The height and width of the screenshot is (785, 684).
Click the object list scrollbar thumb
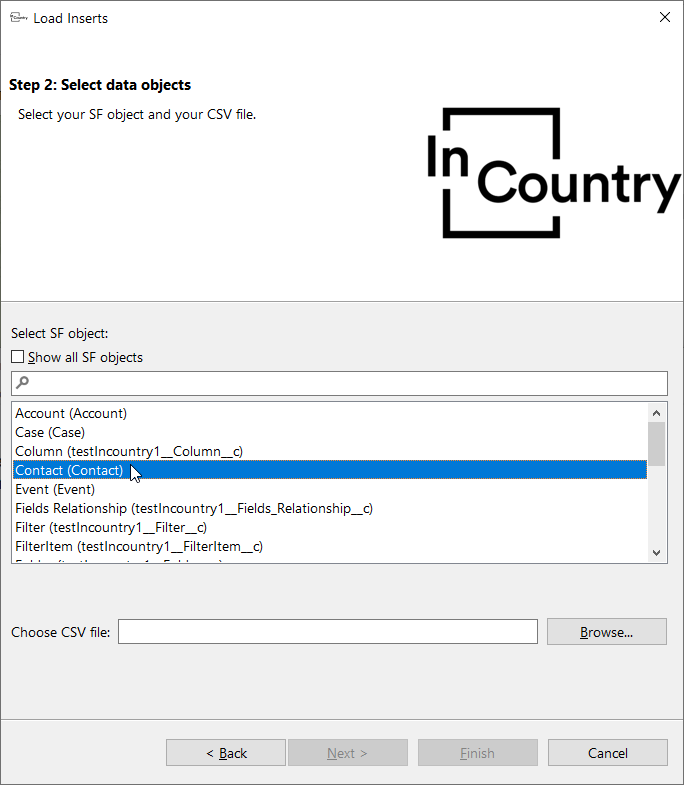(x=656, y=444)
